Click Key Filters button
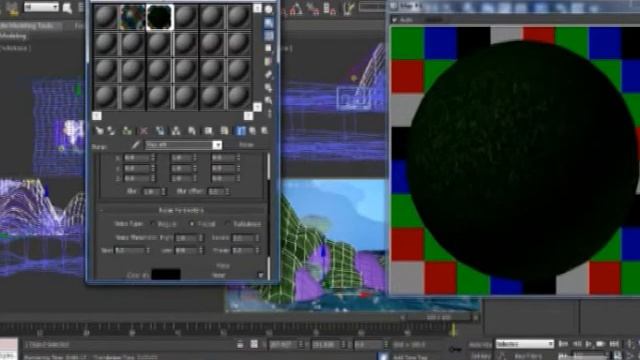The height and width of the screenshot is (360, 640). pyautogui.click(x=528, y=356)
